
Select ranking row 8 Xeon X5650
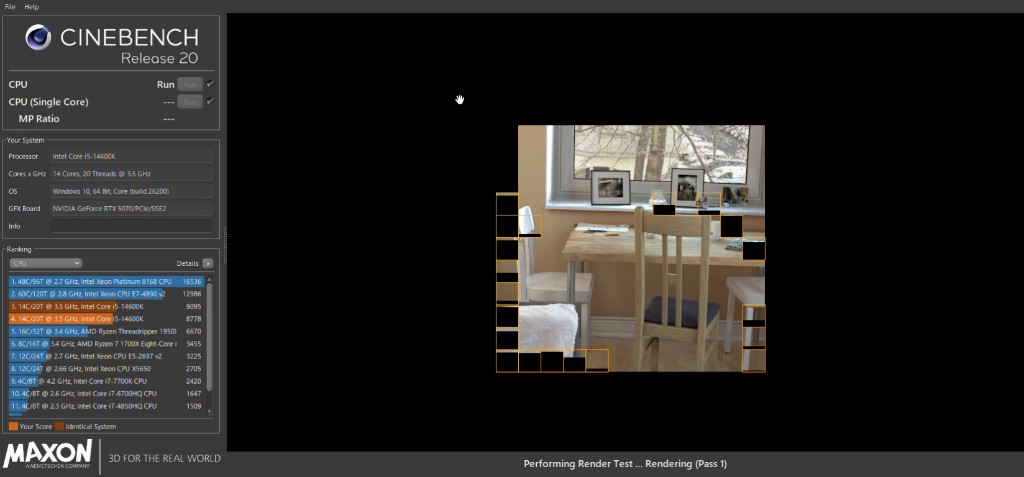pos(106,369)
